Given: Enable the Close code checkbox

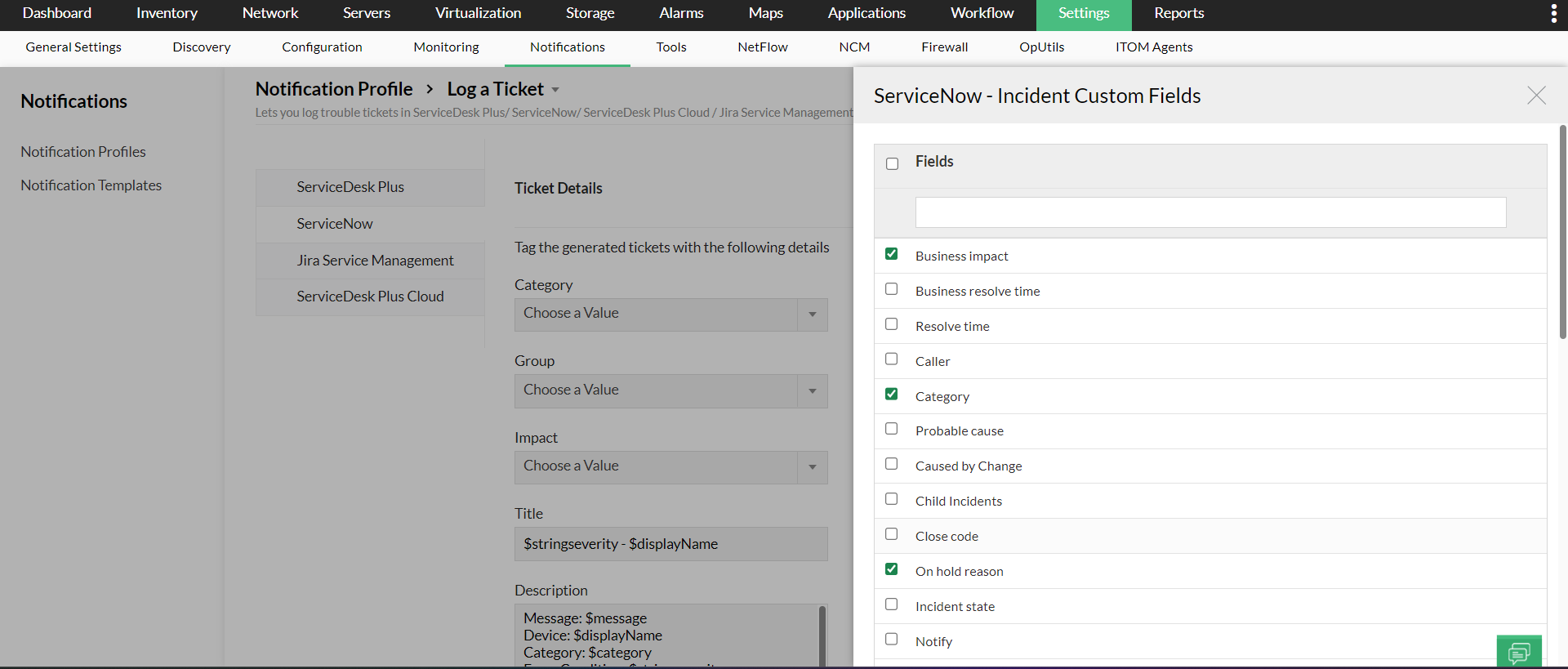Looking at the screenshot, I should click(891, 534).
